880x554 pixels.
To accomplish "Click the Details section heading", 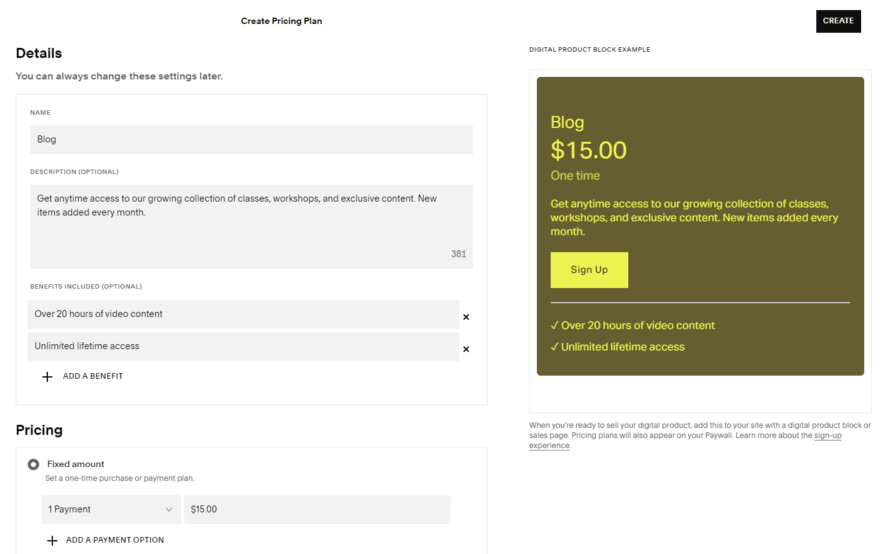I will tap(39, 53).
